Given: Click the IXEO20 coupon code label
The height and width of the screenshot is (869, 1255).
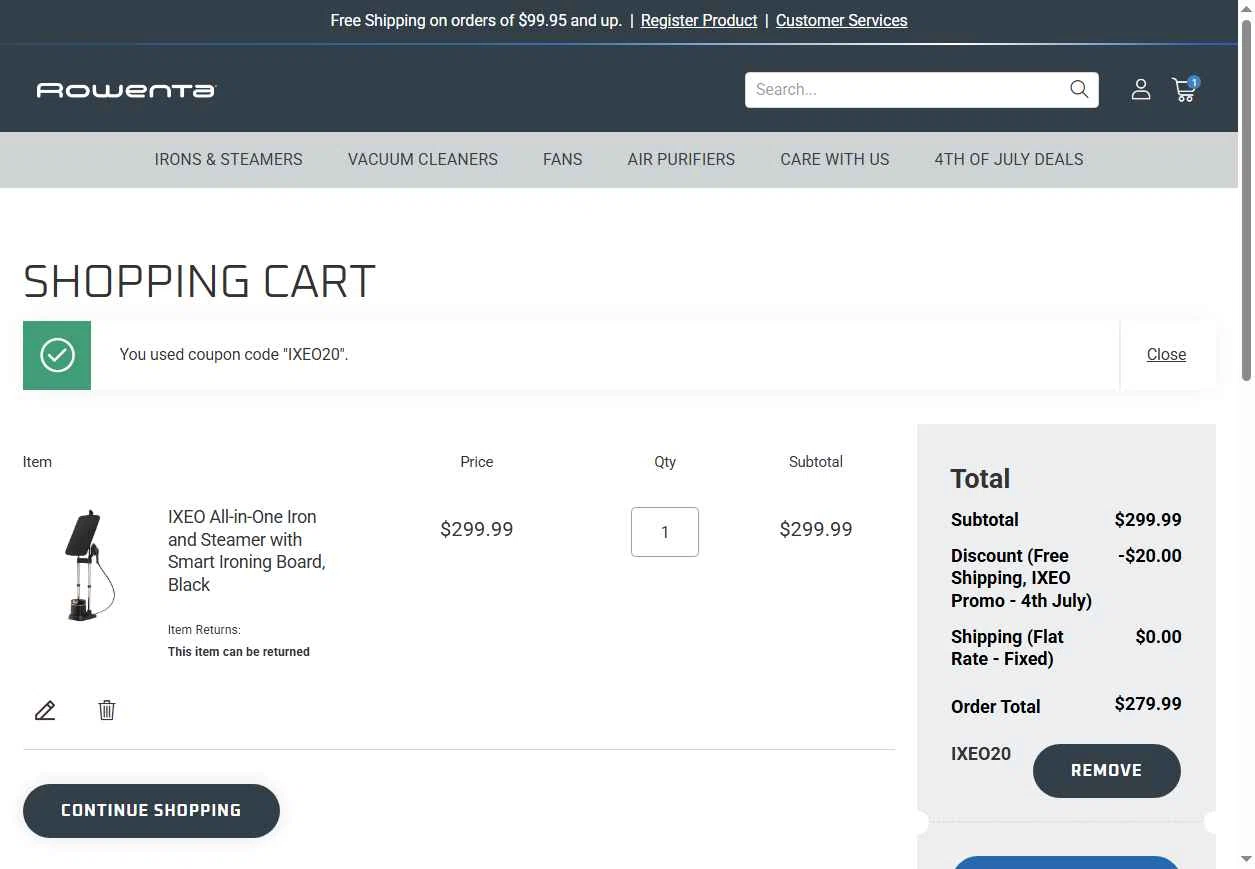Looking at the screenshot, I should (x=981, y=754).
